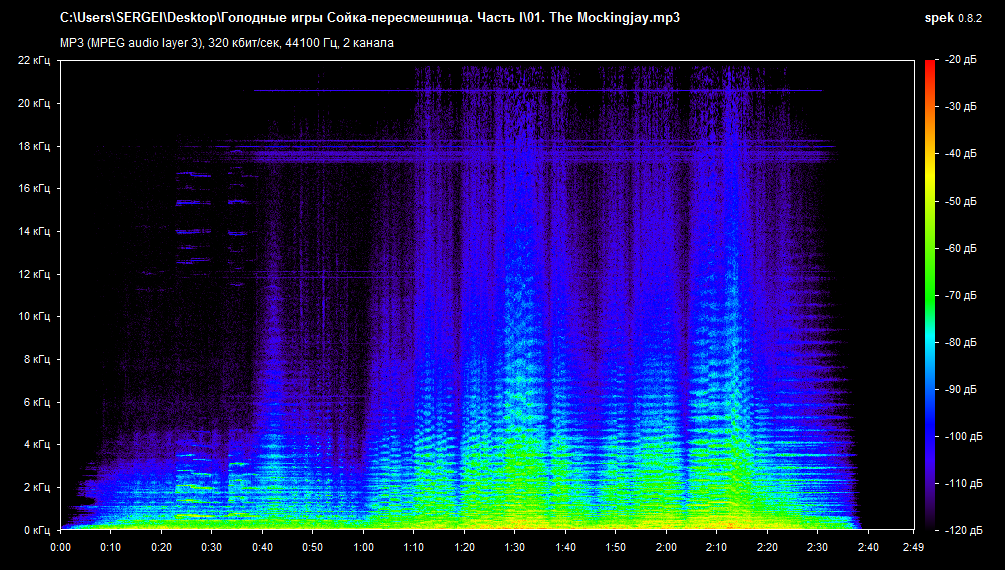Select the 1:30 time axis label
This screenshot has height=570, width=1005.
(515, 547)
